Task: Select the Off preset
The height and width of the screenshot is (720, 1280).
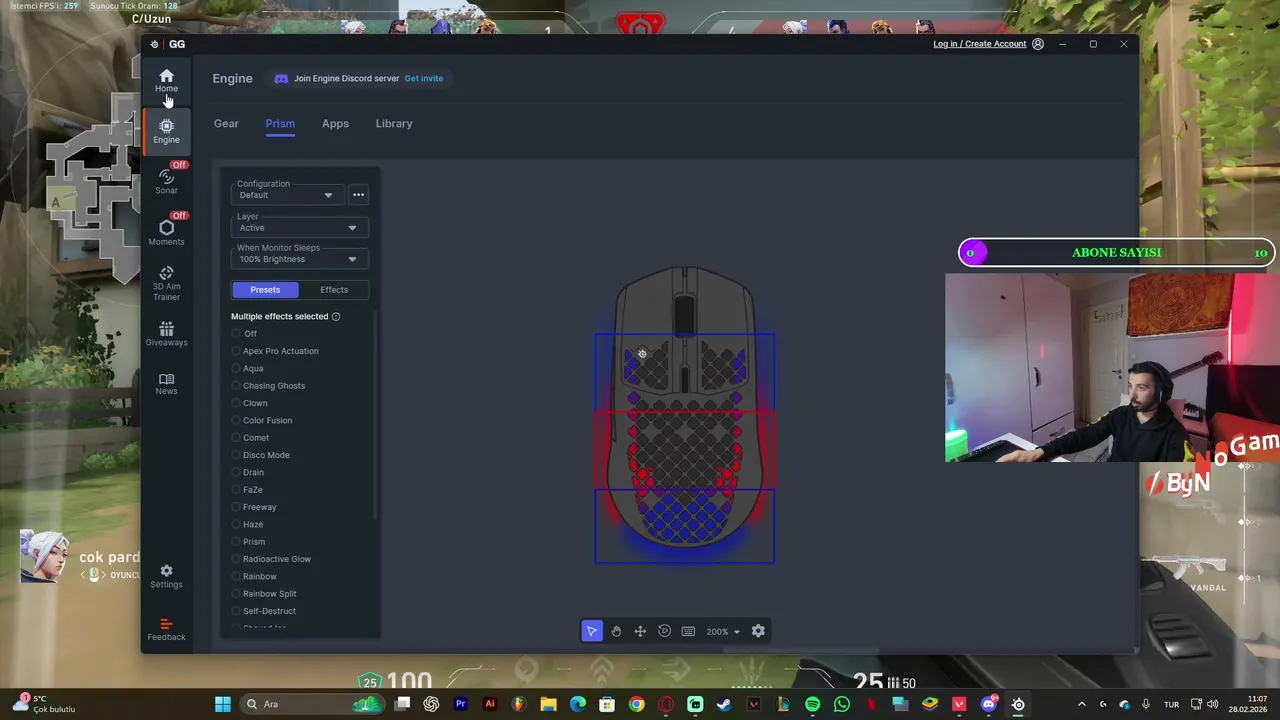Action: [244, 333]
